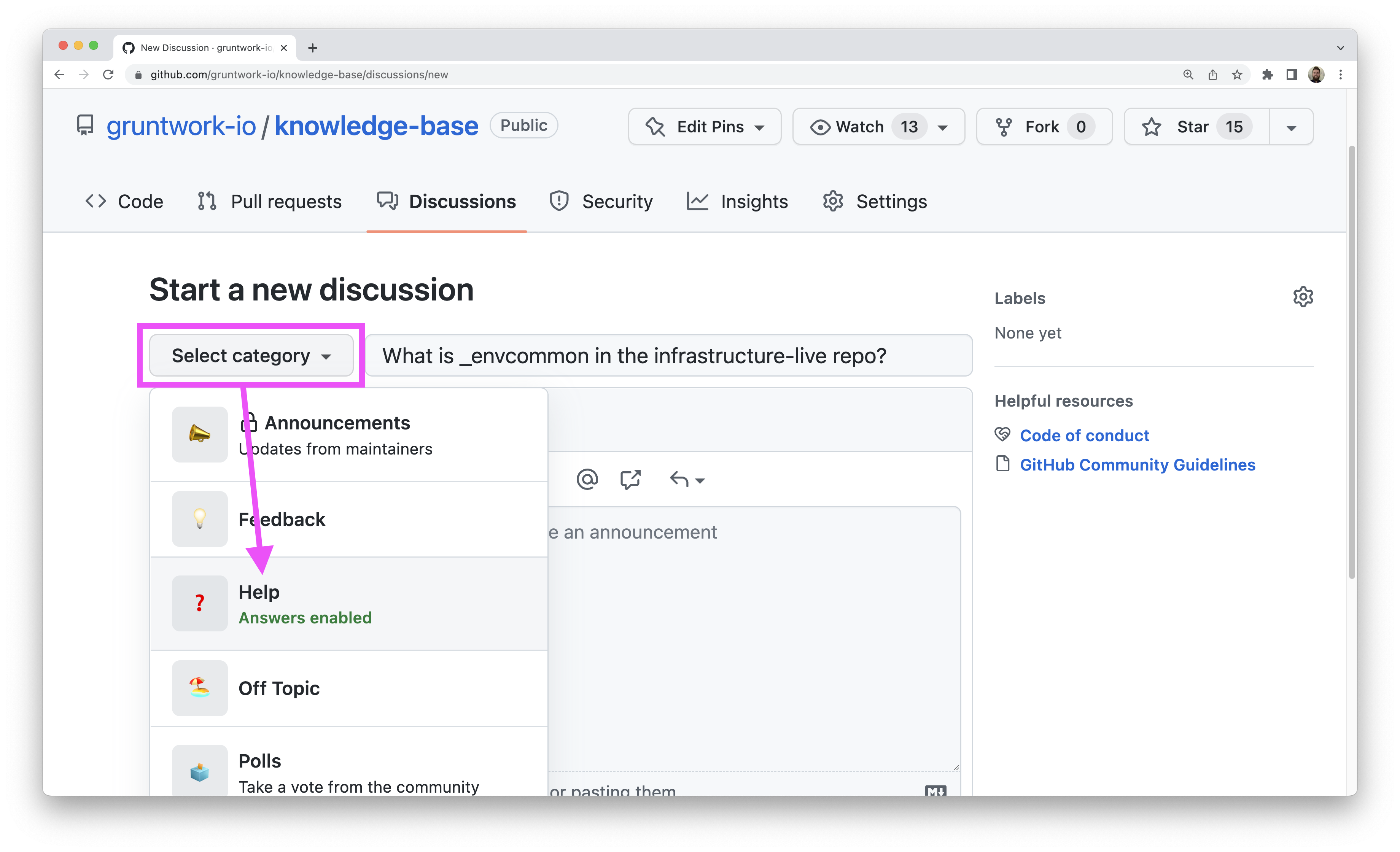This screenshot has width=1400, height=852.
Task: Toggle the browser side panel icon
Action: 1292,75
